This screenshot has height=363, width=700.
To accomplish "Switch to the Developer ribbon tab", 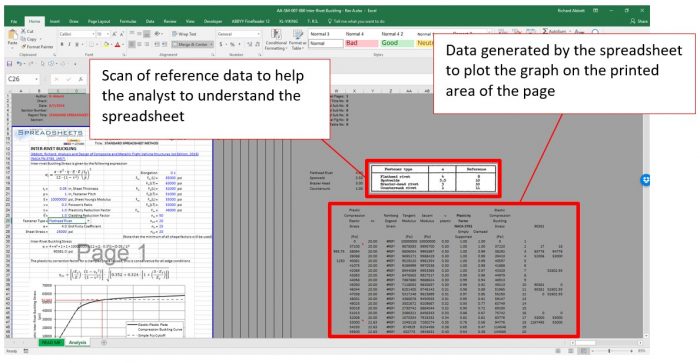I will [x=212, y=21].
